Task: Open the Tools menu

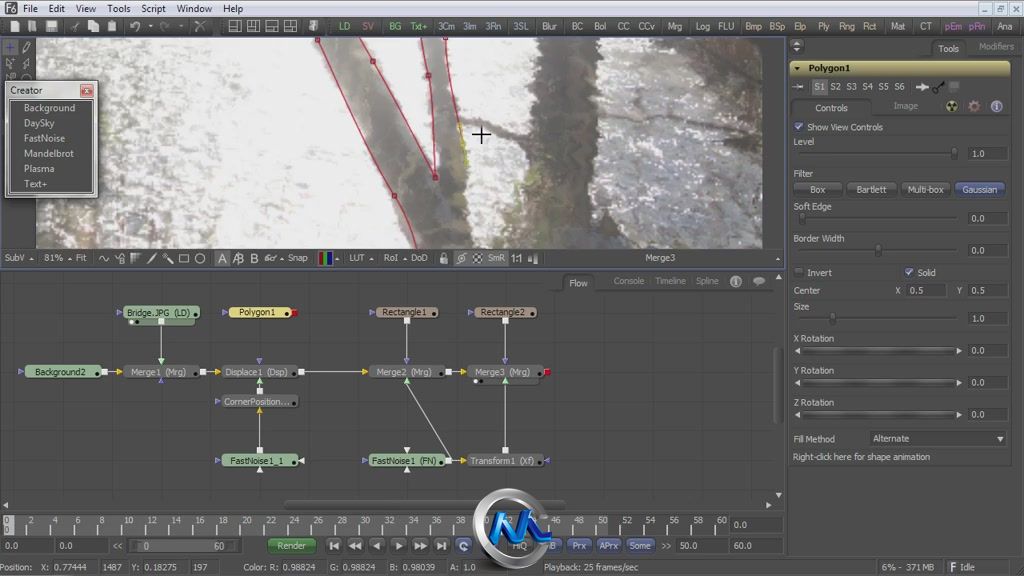Action: pyautogui.click(x=118, y=8)
